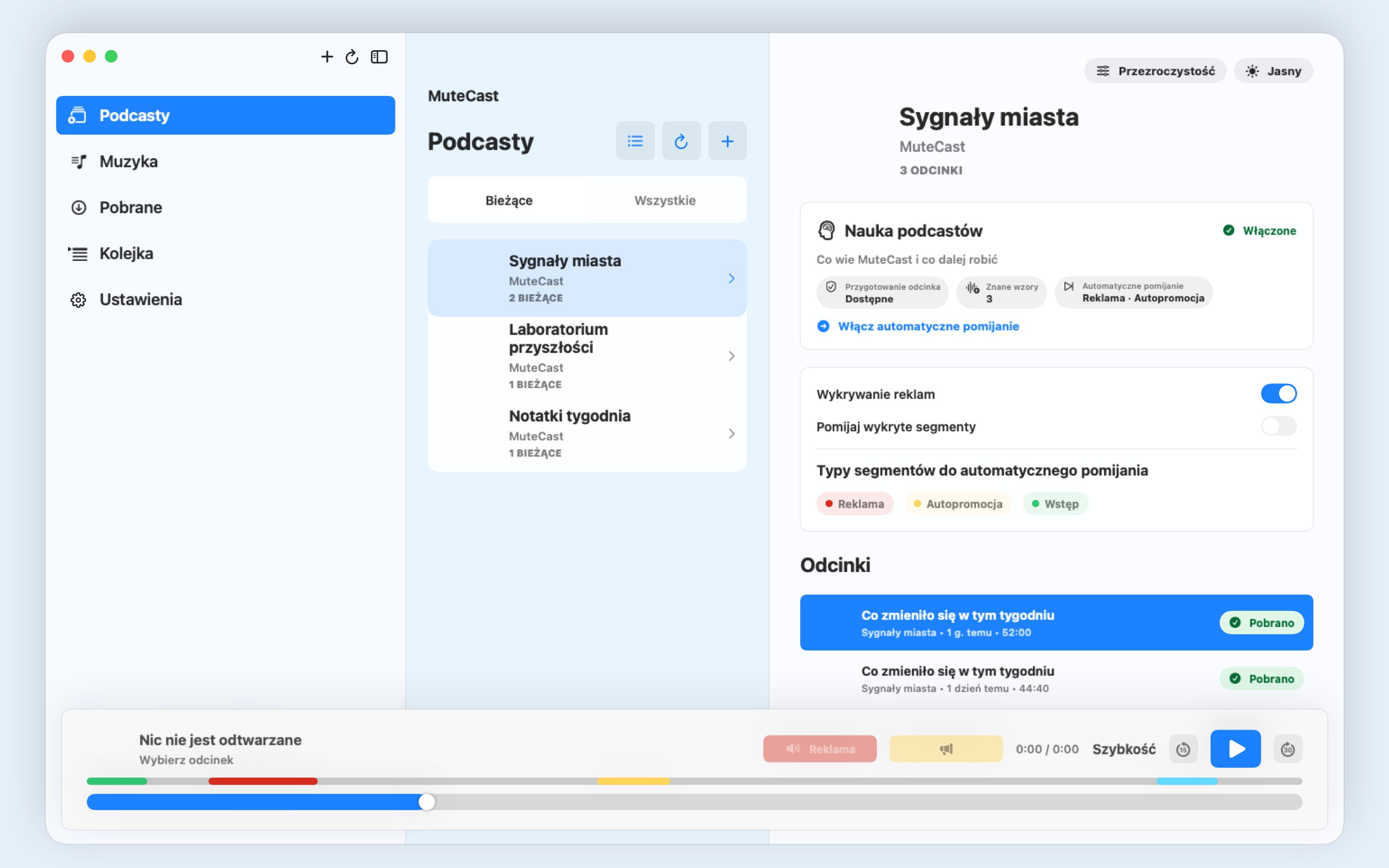Click the Włącz automatyczne pomijanie link
This screenshot has width=1389, height=868.
918,326
